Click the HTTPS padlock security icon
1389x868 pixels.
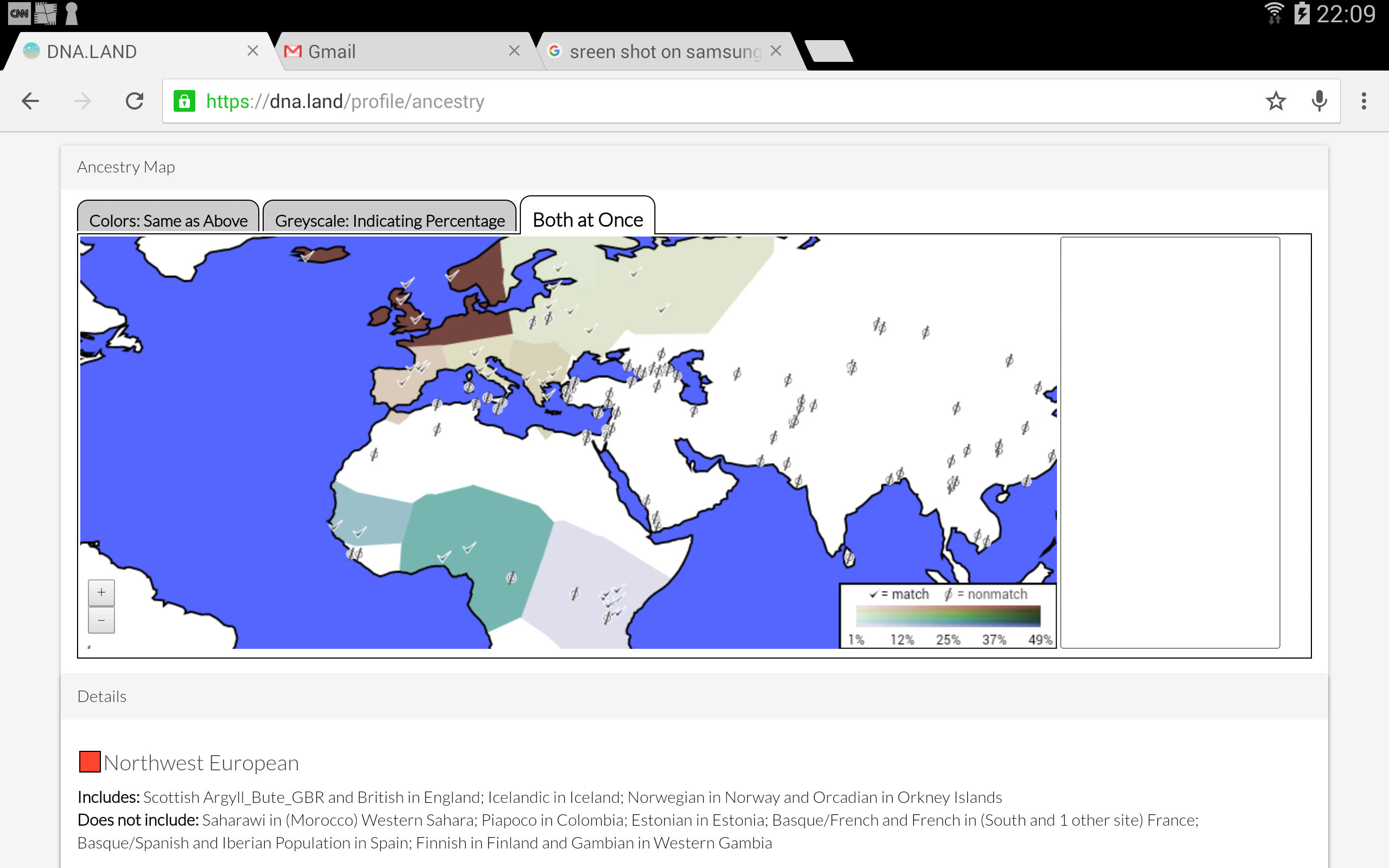(184, 101)
